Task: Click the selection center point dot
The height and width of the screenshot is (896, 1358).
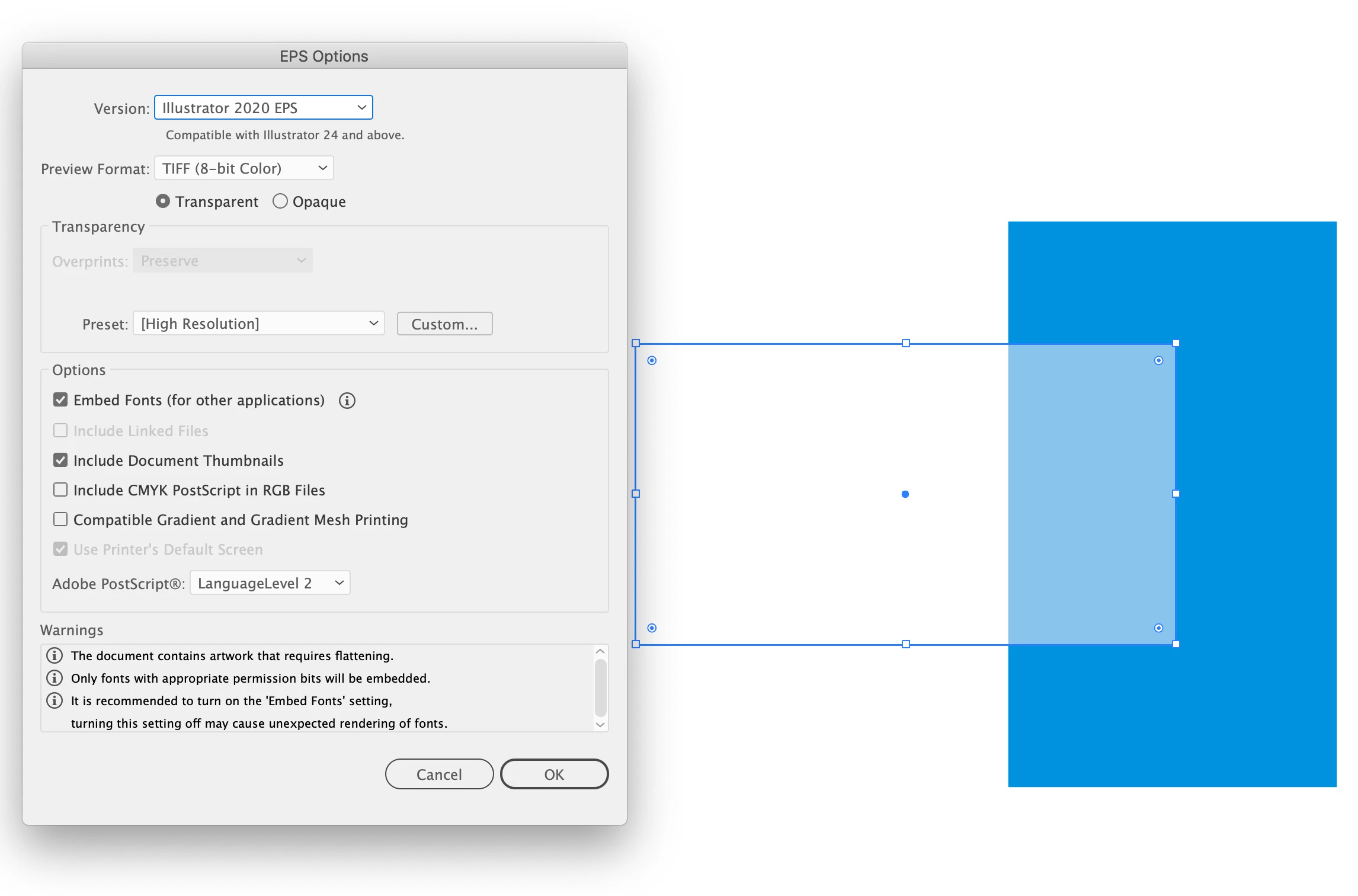Action: pos(905,494)
